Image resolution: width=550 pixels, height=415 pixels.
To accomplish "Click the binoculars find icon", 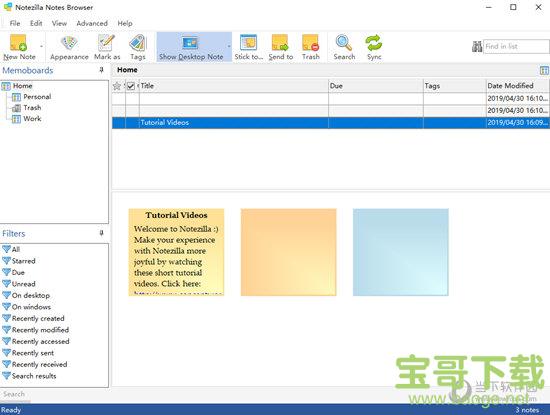I will 477,47.
